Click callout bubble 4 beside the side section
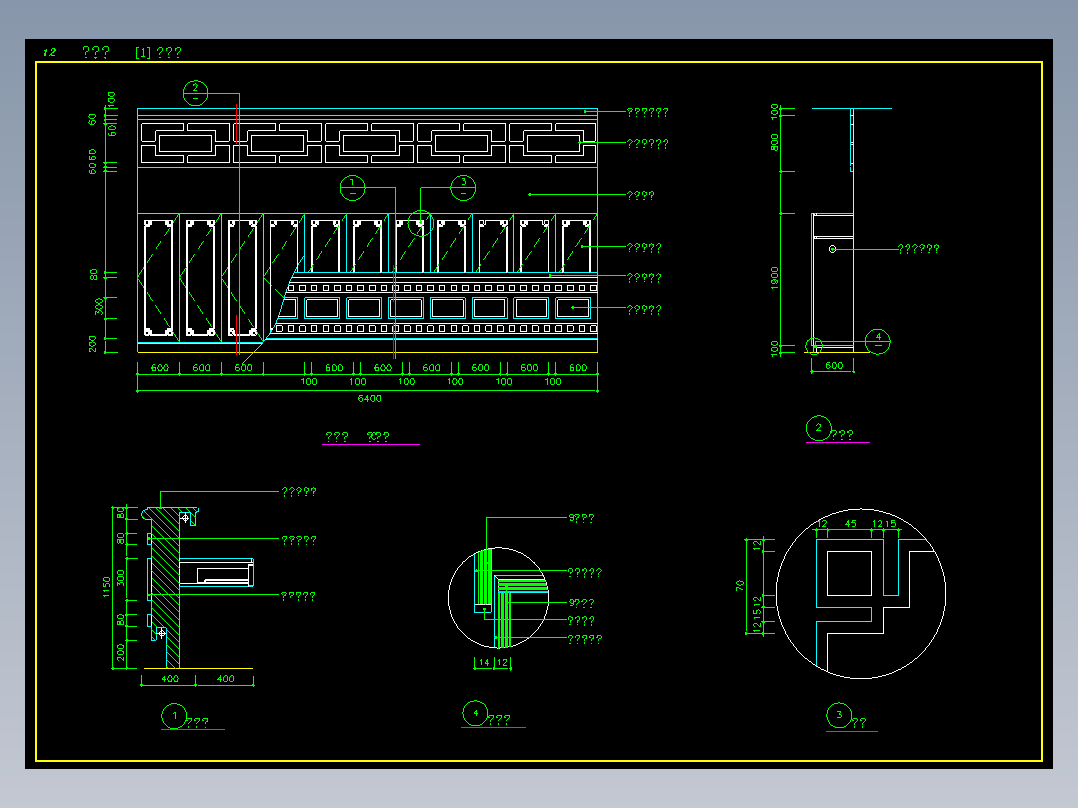This screenshot has width=1078, height=808. point(878,341)
